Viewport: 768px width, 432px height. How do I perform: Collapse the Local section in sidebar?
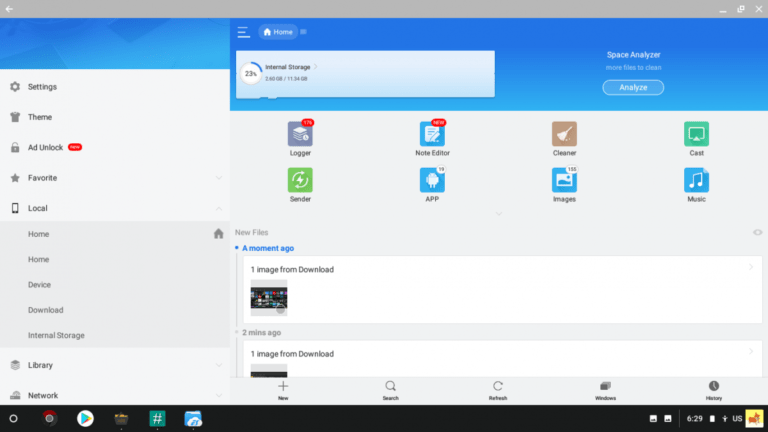click(219, 208)
